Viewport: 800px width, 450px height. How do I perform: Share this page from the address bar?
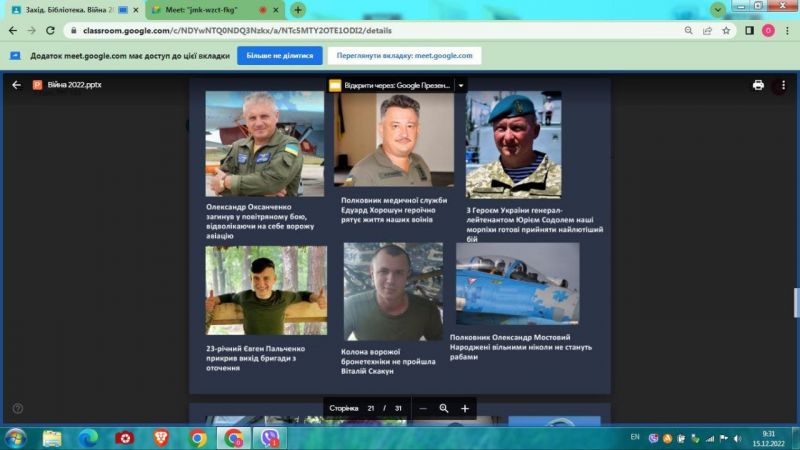point(707,31)
